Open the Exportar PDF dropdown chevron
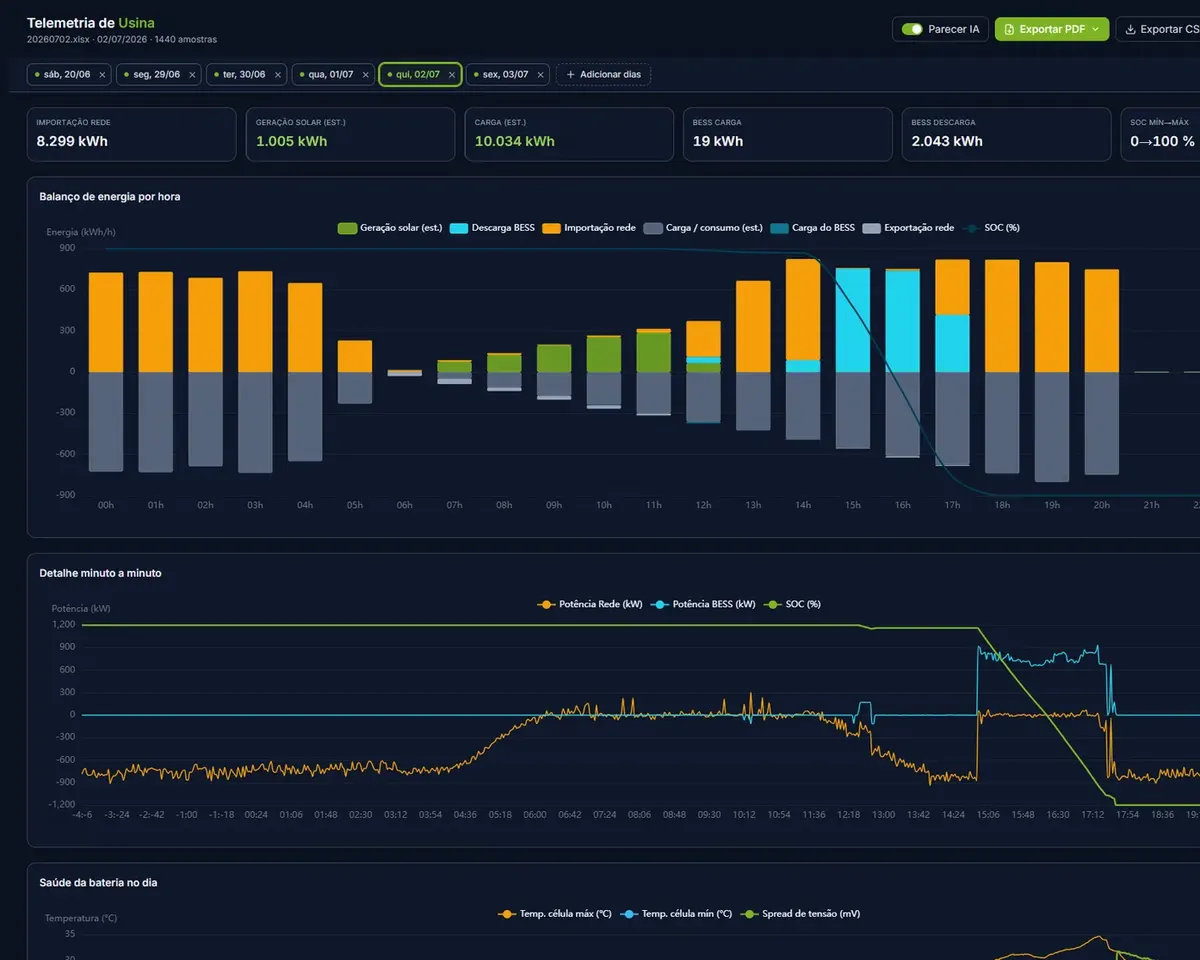 coord(1095,30)
